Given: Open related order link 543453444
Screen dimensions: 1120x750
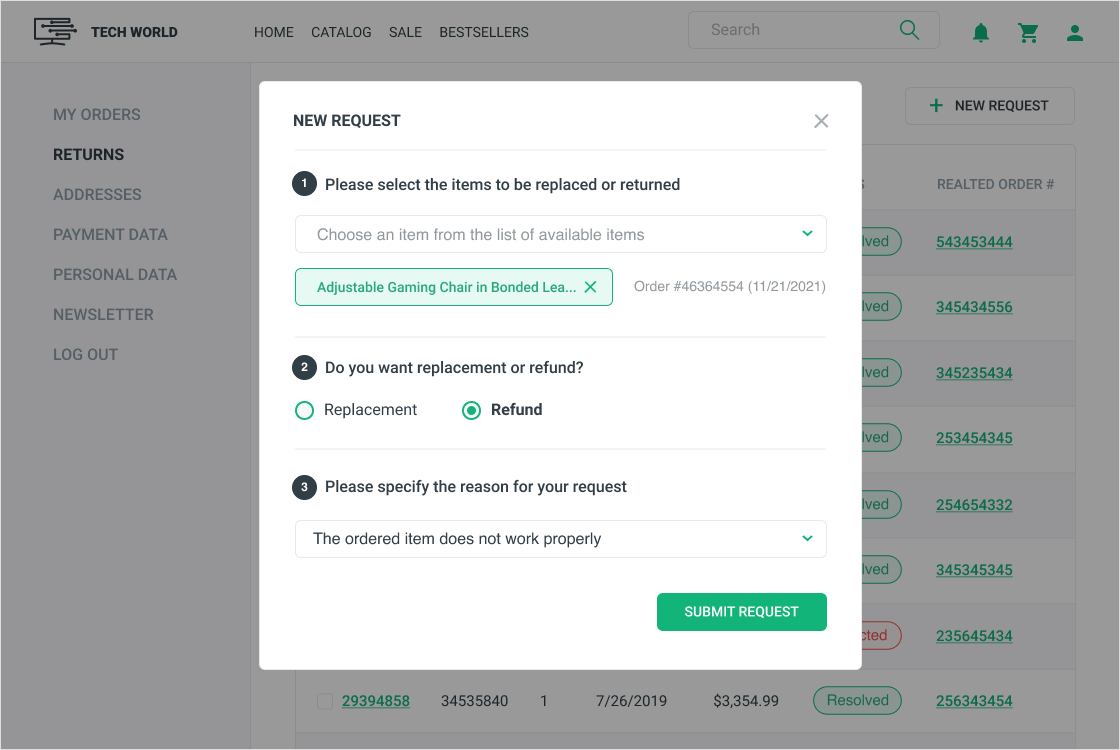Looking at the screenshot, I should pos(974,242).
